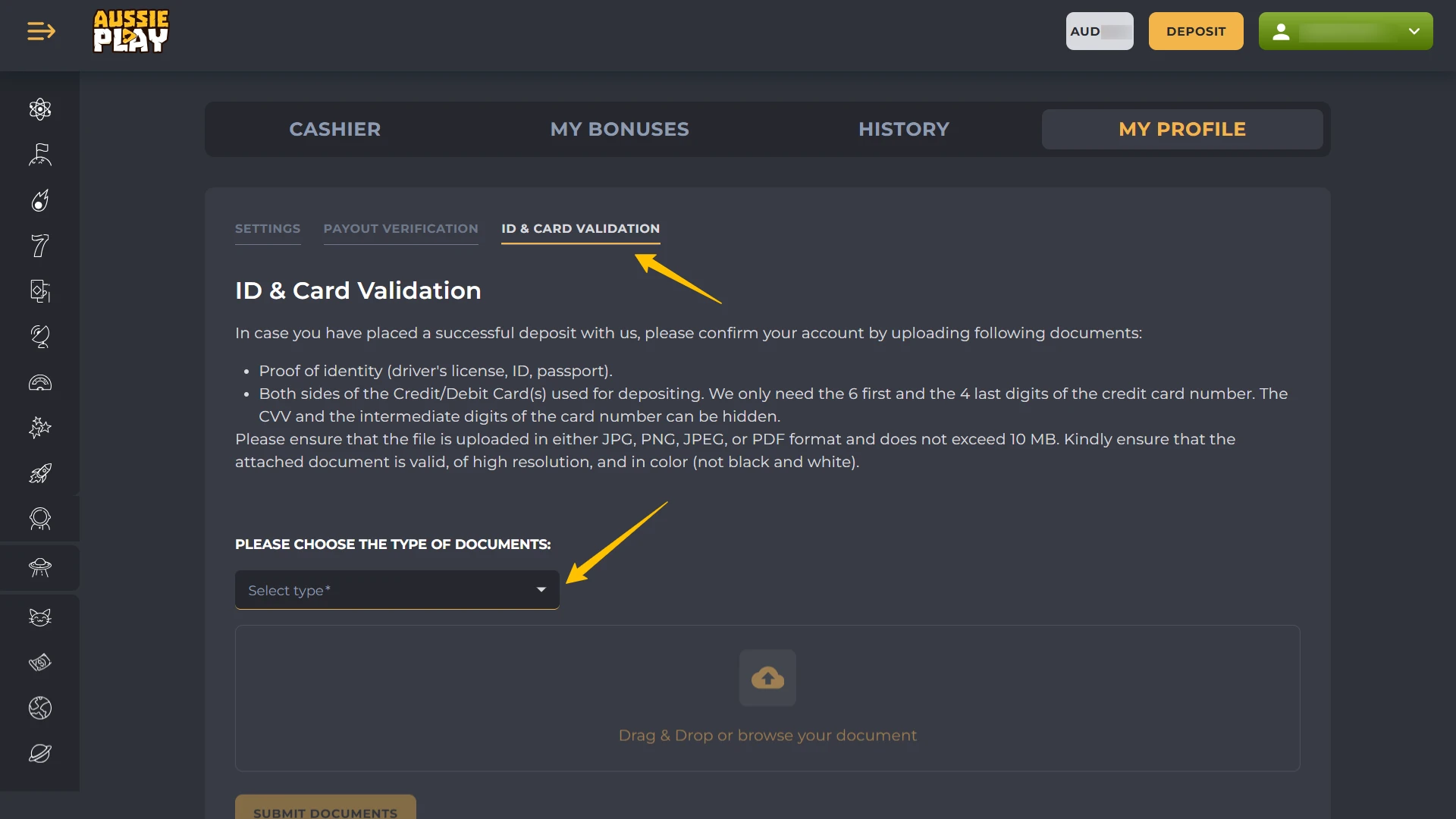Click the playing cards table games icon
Image resolution: width=1456 pixels, height=819 pixels.
(40, 291)
